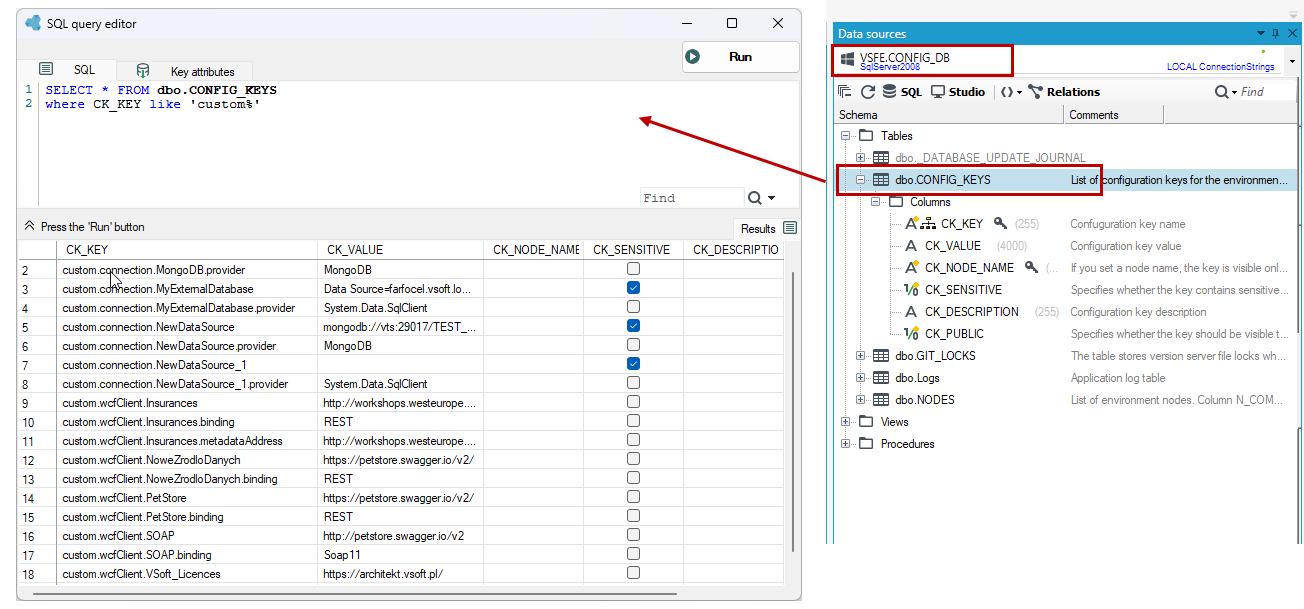Click the boolean type icon of CK_PUBLIC
1304x609 pixels.
click(911, 334)
